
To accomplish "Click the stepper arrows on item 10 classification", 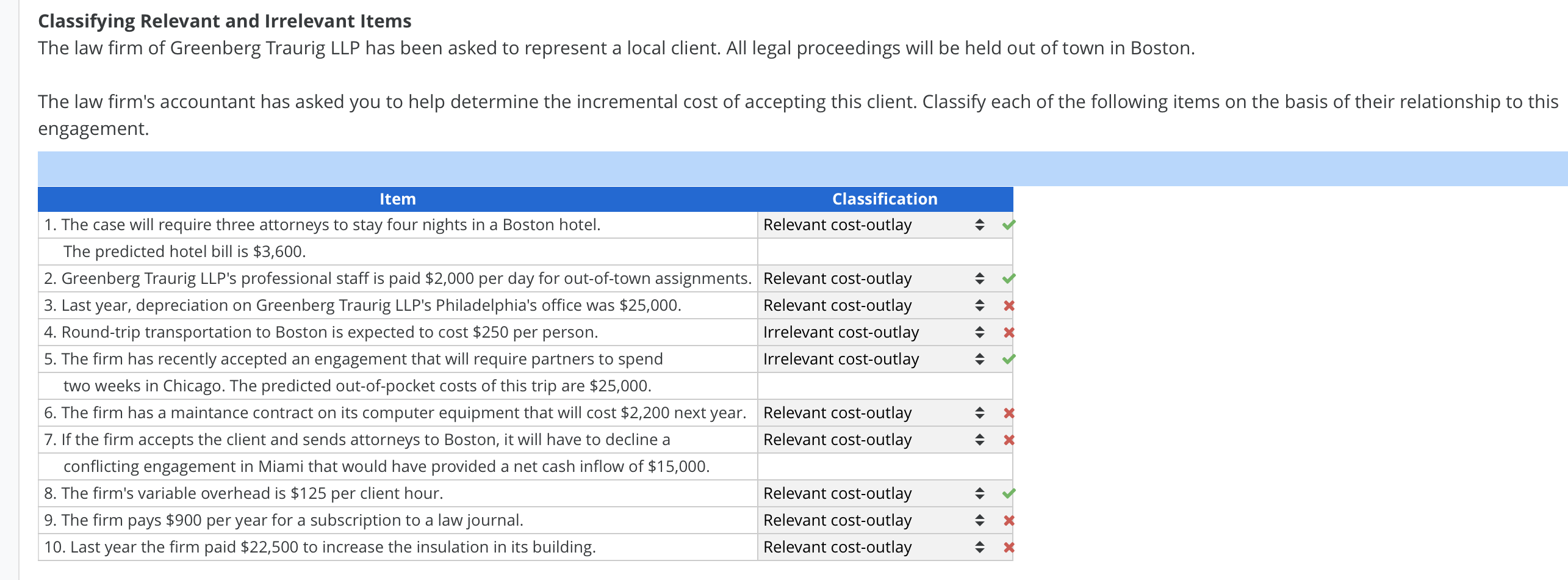I will (x=979, y=547).
